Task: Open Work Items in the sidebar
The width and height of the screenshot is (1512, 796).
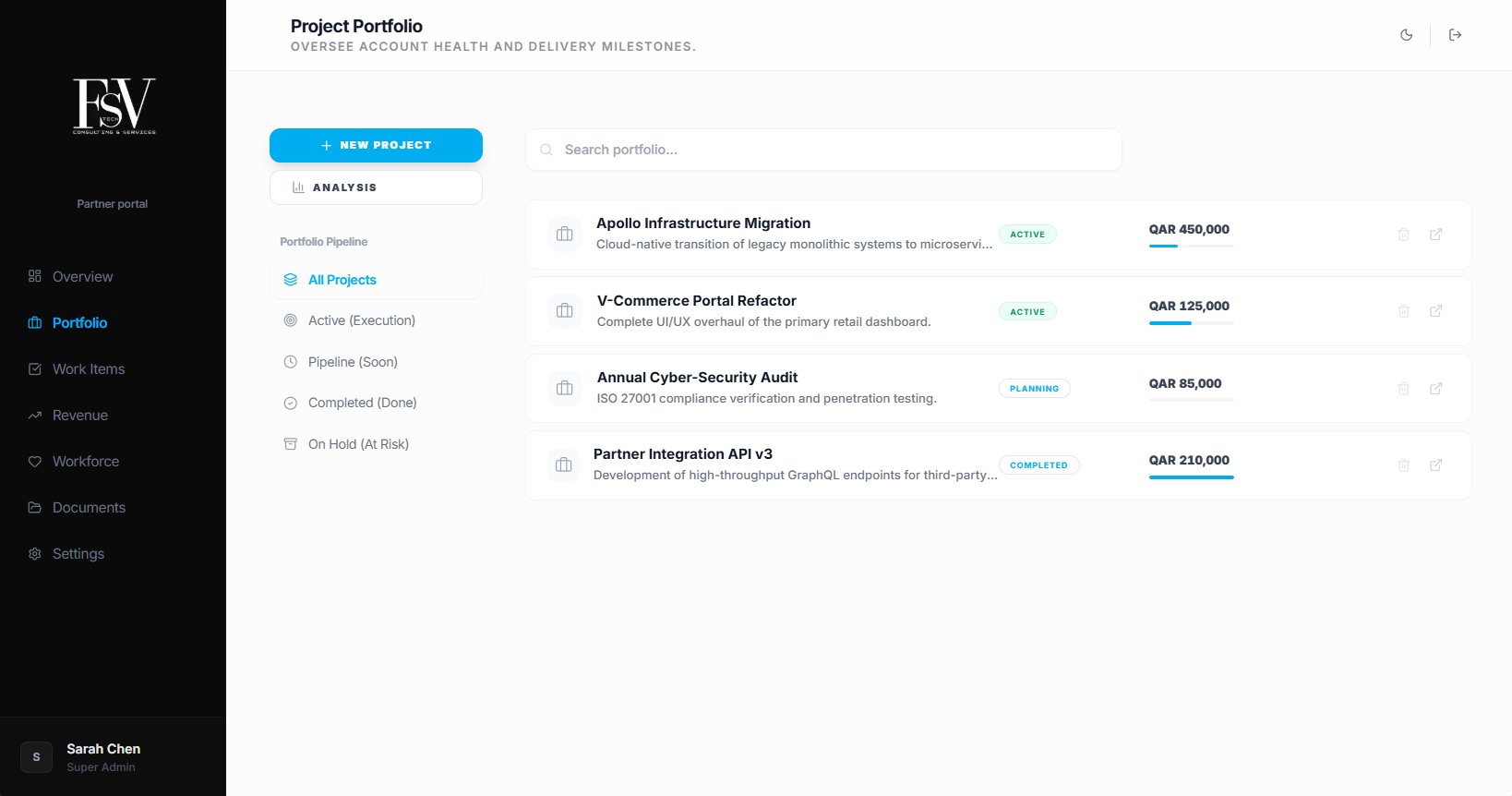Action: [x=89, y=368]
